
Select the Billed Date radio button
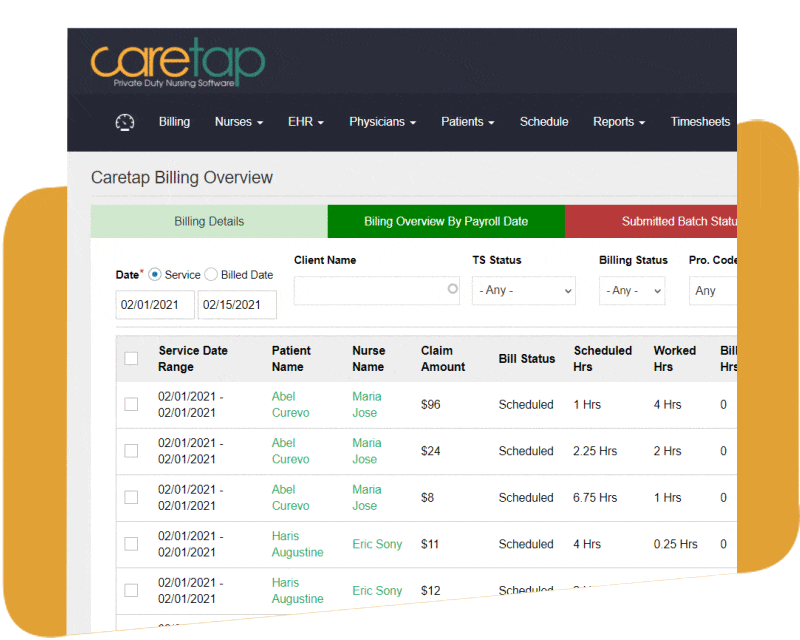(210, 275)
